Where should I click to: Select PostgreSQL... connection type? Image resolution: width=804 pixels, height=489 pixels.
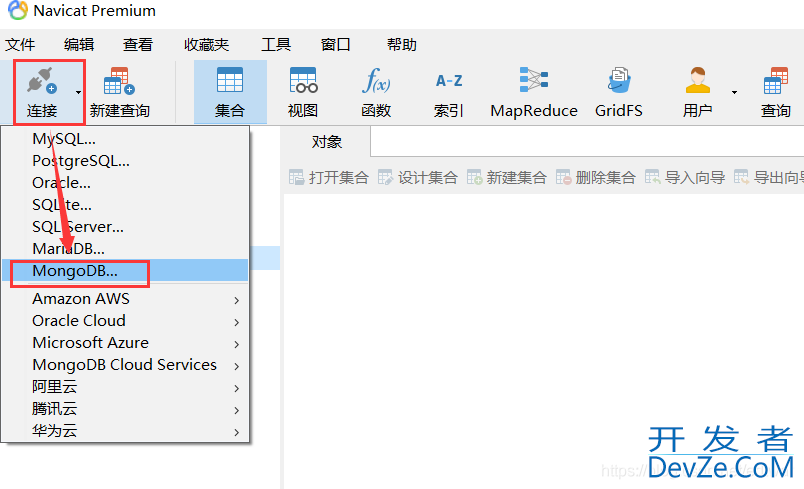click(81, 160)
